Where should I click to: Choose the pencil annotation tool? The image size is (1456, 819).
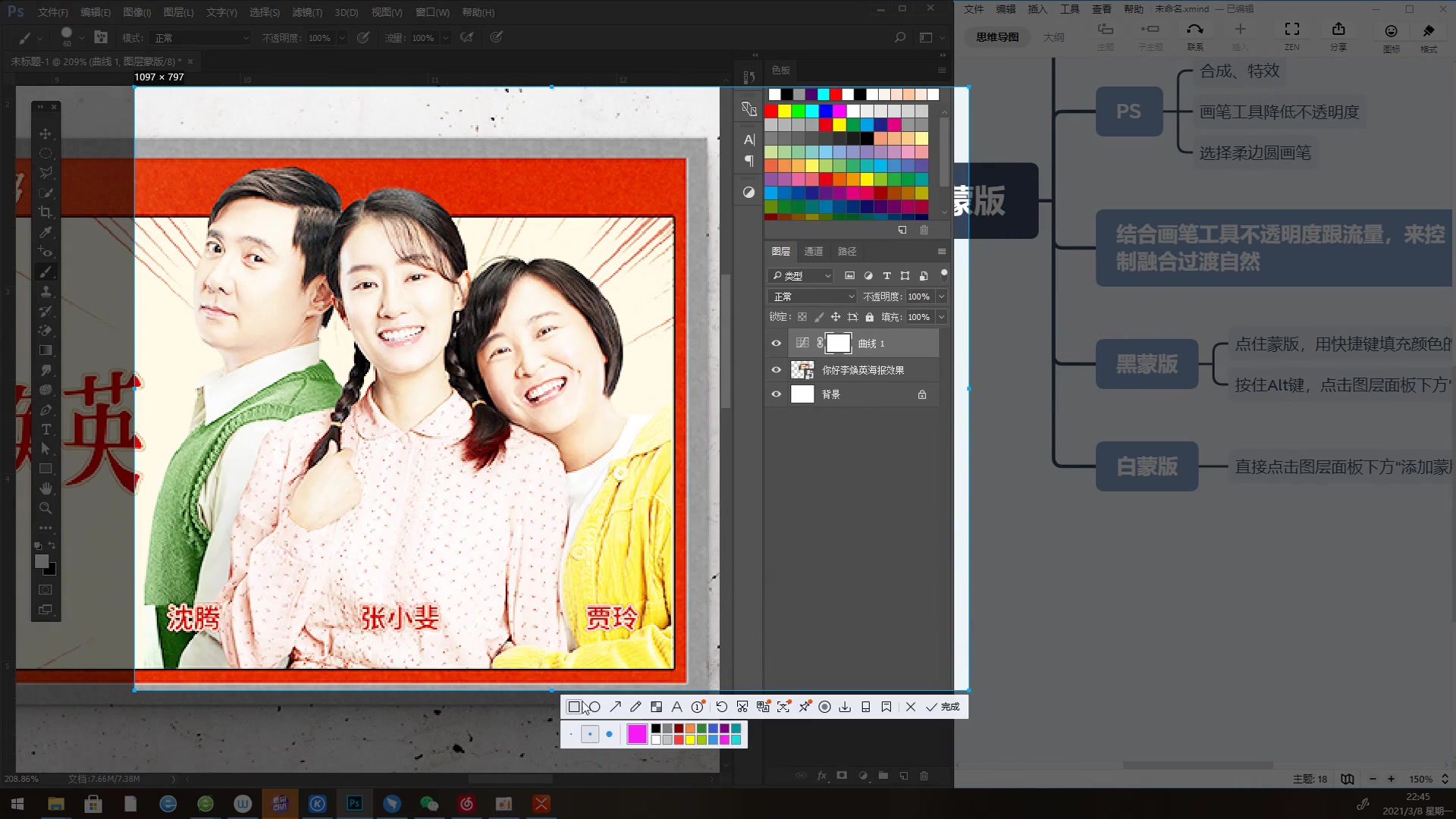point(635,707)
